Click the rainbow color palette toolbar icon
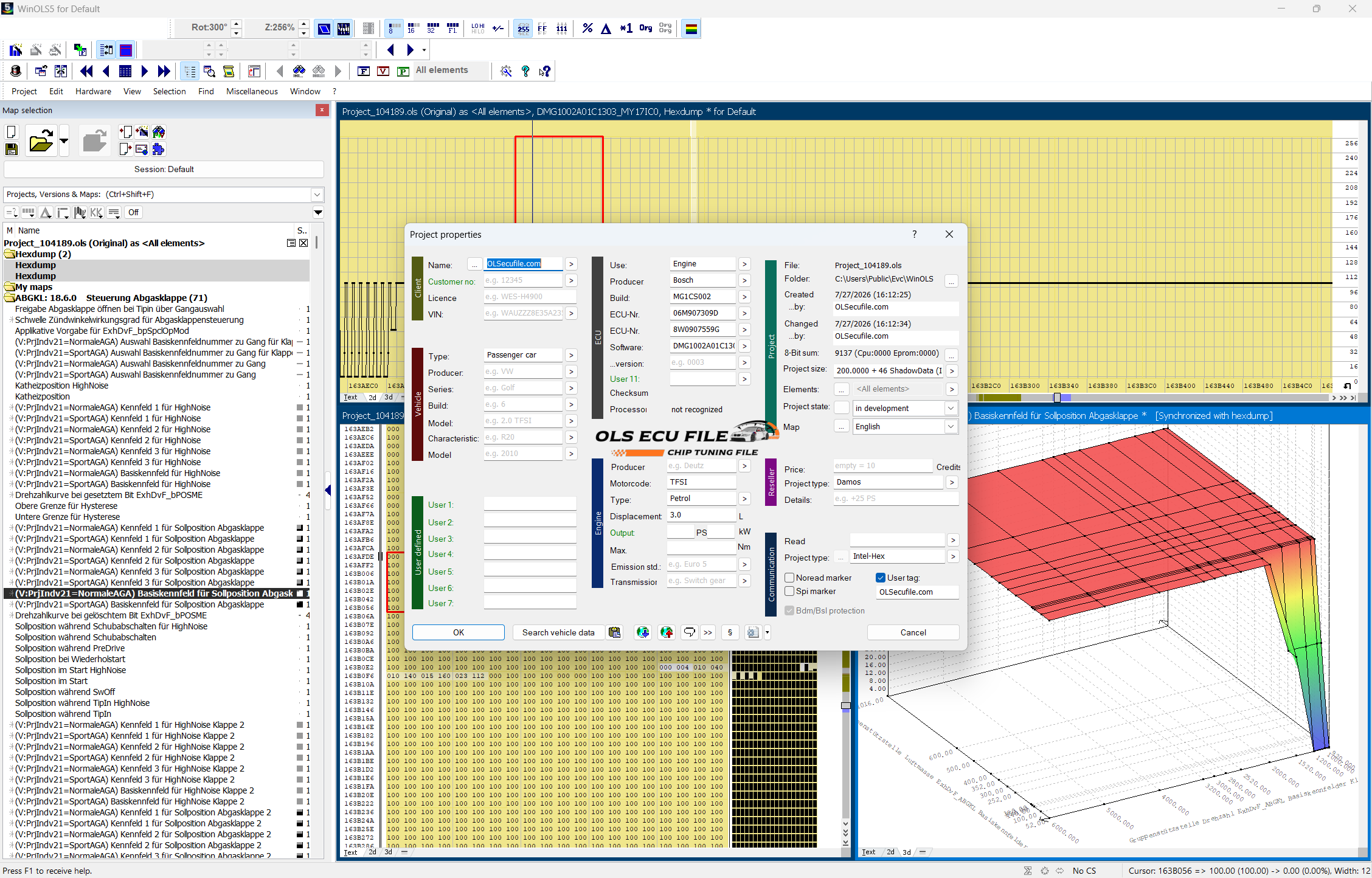The height and width of the screenshot is (878, 1372). [x=691, y=29]
